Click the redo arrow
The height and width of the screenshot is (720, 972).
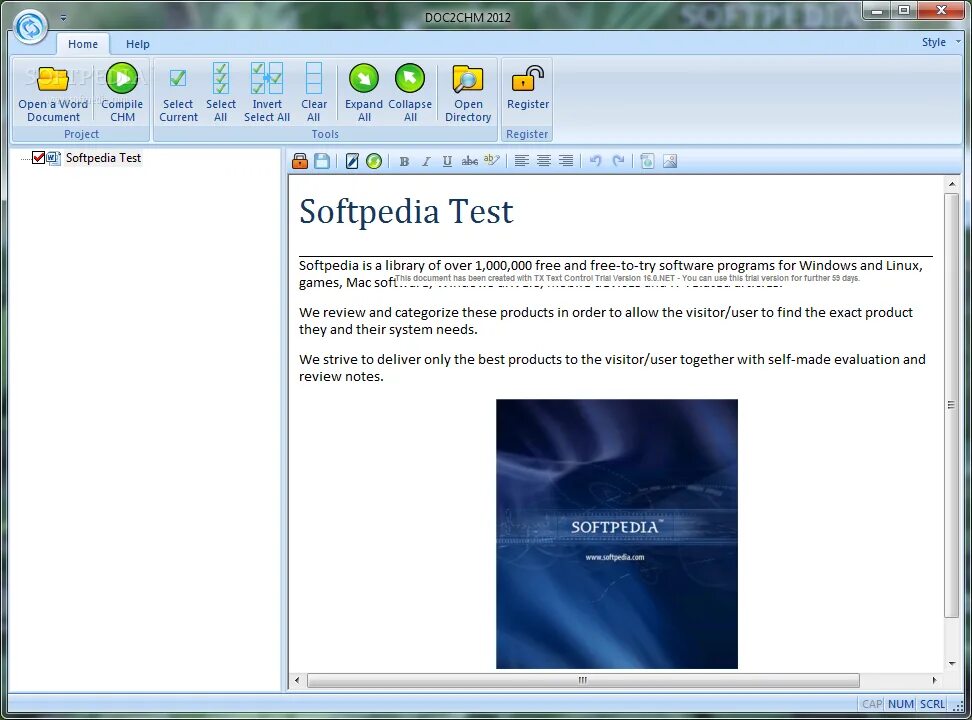click(x=618, y=161)
